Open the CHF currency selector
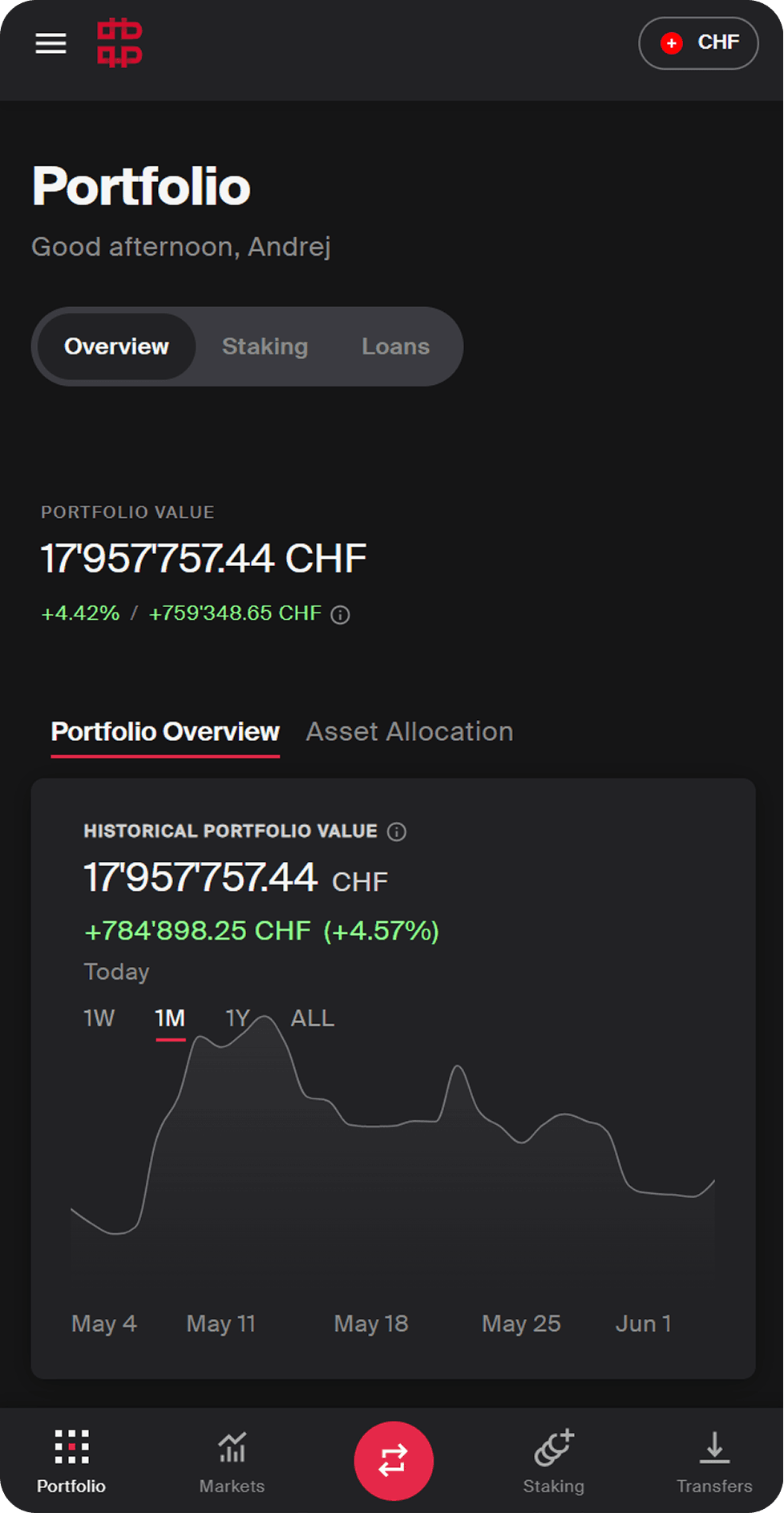This screenshot has height=1513, width=784. [698, 43]
